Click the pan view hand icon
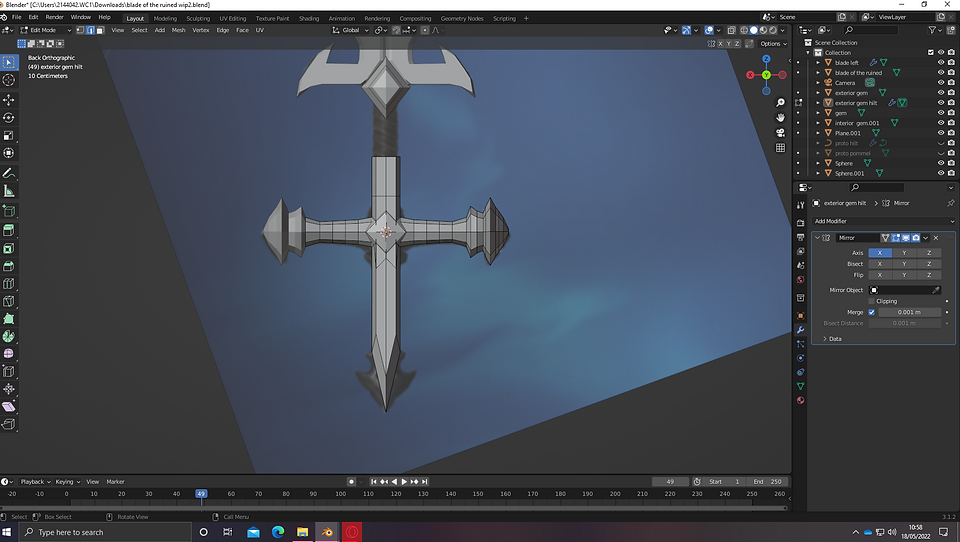This screenshot has width=960, height=542. 780,118
